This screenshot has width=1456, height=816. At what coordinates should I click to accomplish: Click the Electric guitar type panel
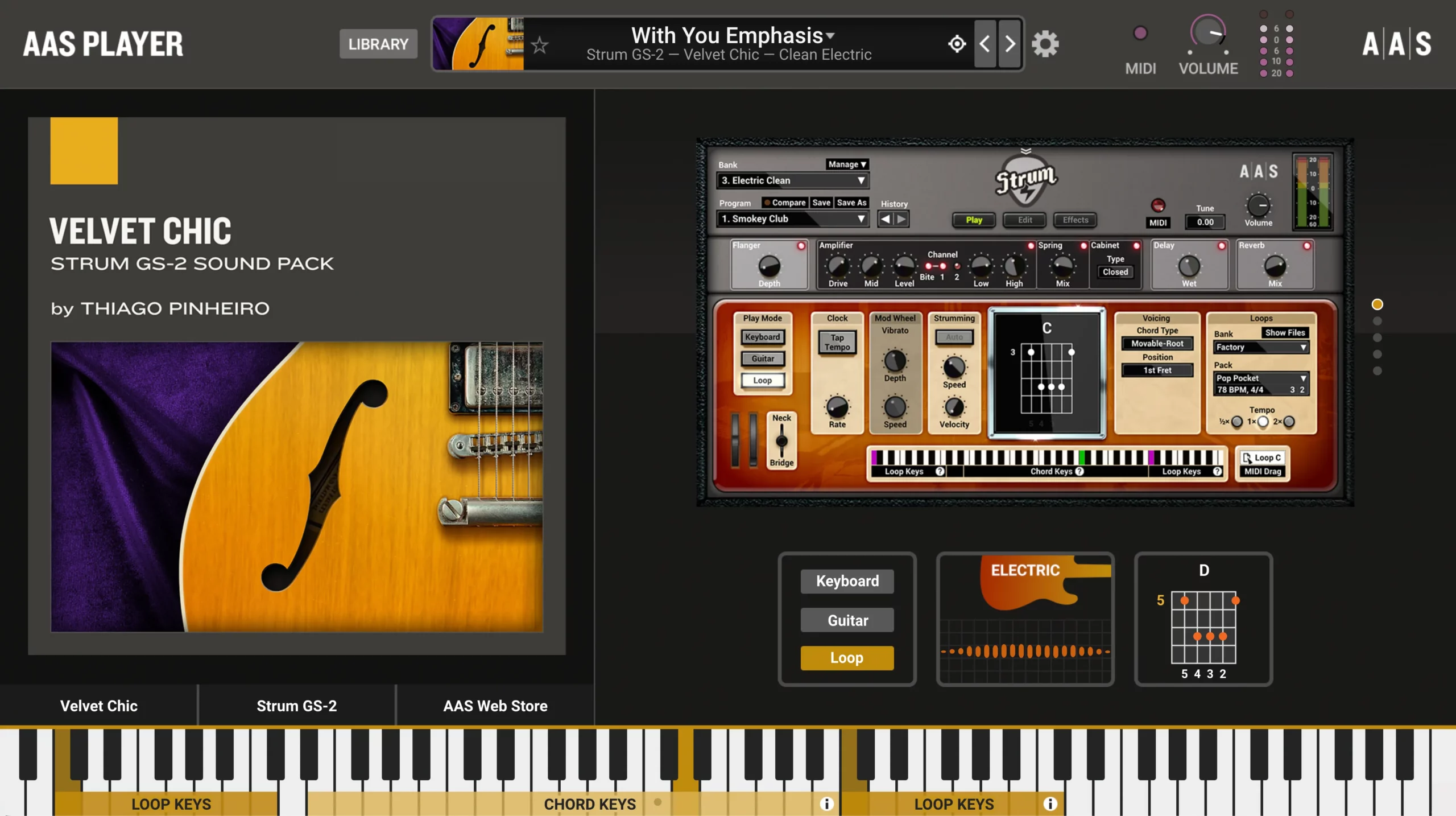pyautogui.click(x=1025, y=619)
